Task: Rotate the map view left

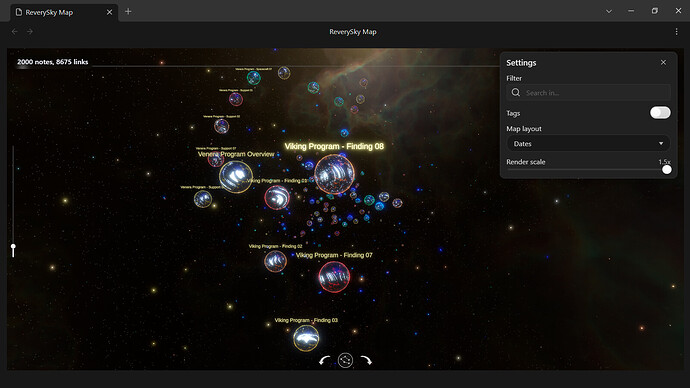Action: click(324, 361)
